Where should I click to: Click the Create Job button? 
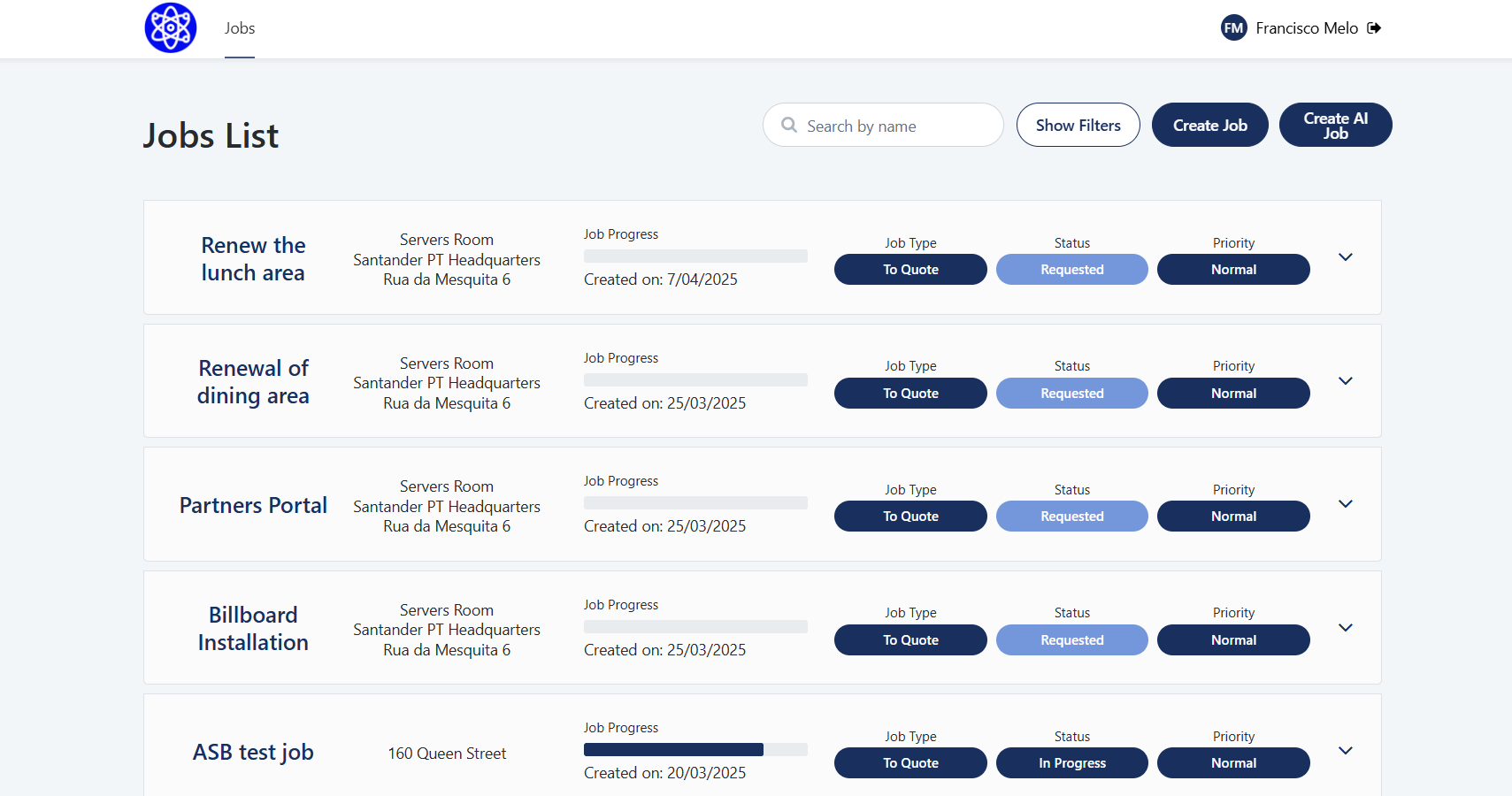point(1209,126)
